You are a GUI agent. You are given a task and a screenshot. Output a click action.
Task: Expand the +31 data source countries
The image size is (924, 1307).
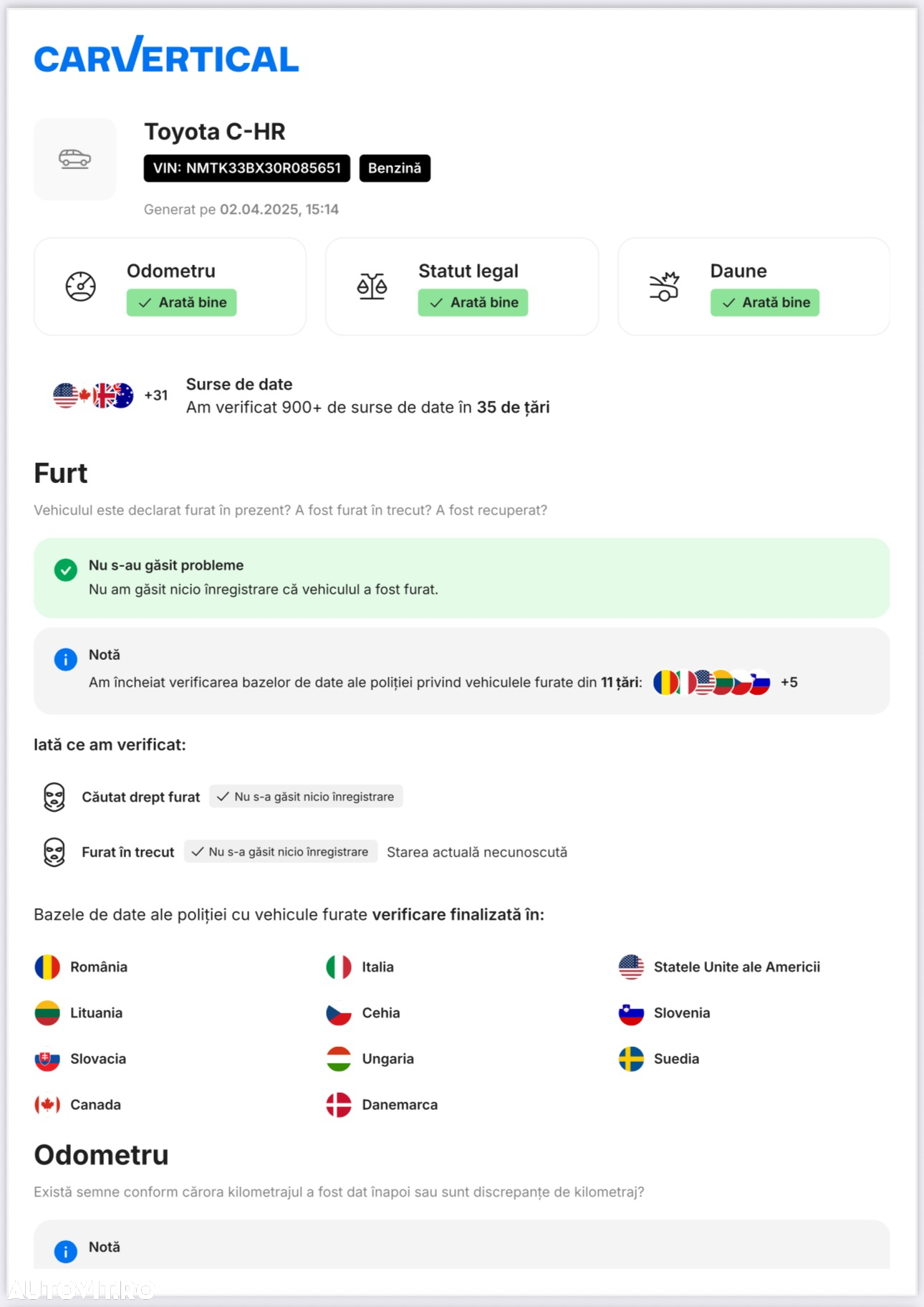coord(156,396)
